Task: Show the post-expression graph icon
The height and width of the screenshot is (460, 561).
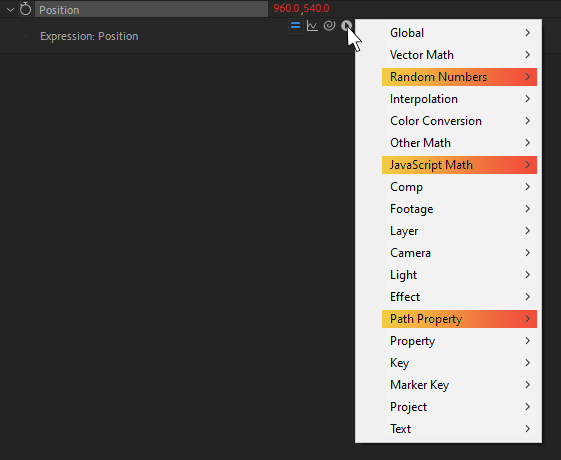Action: (312, 26)
